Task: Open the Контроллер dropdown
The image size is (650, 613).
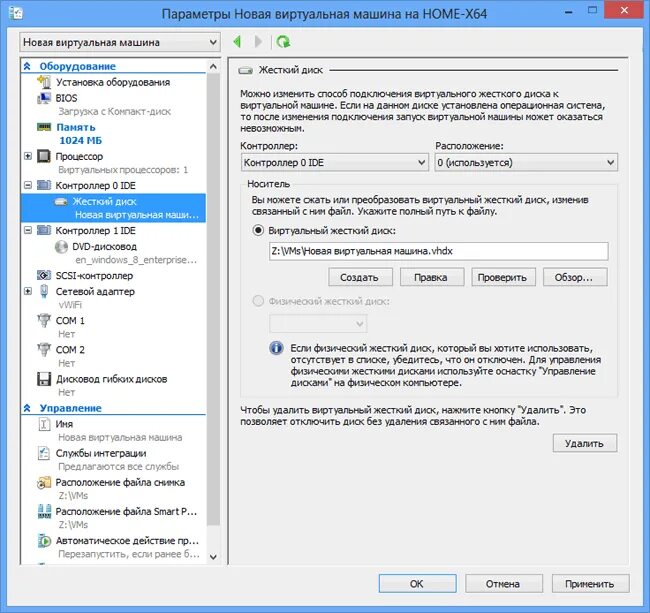Action: point(335,162)
